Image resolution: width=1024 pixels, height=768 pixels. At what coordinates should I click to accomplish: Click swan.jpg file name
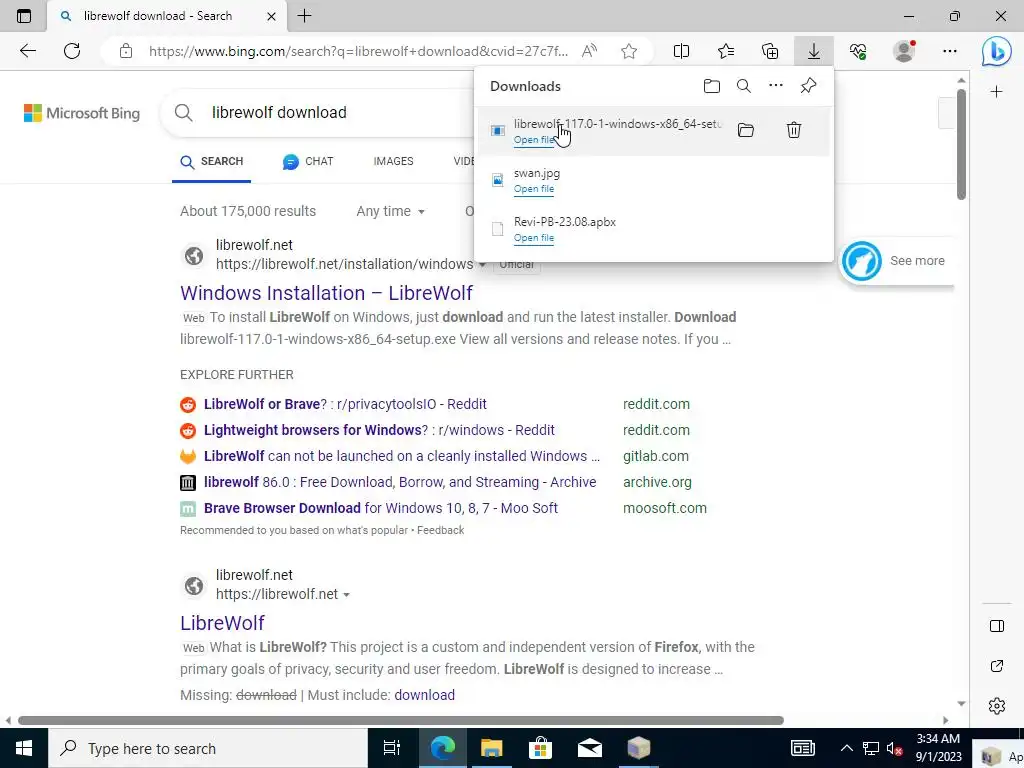tap(537, 173)
